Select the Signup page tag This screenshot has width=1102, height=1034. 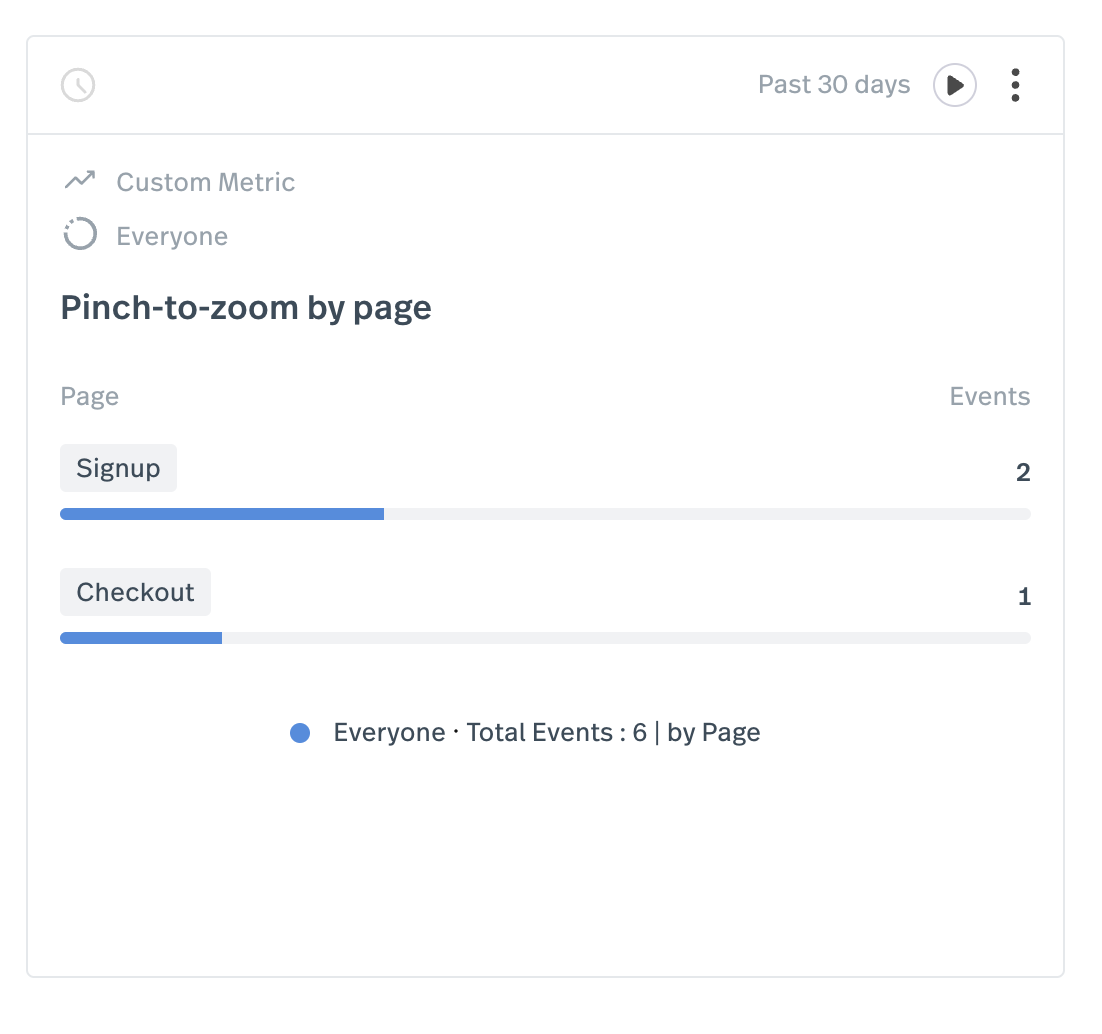tap(118, 468)
